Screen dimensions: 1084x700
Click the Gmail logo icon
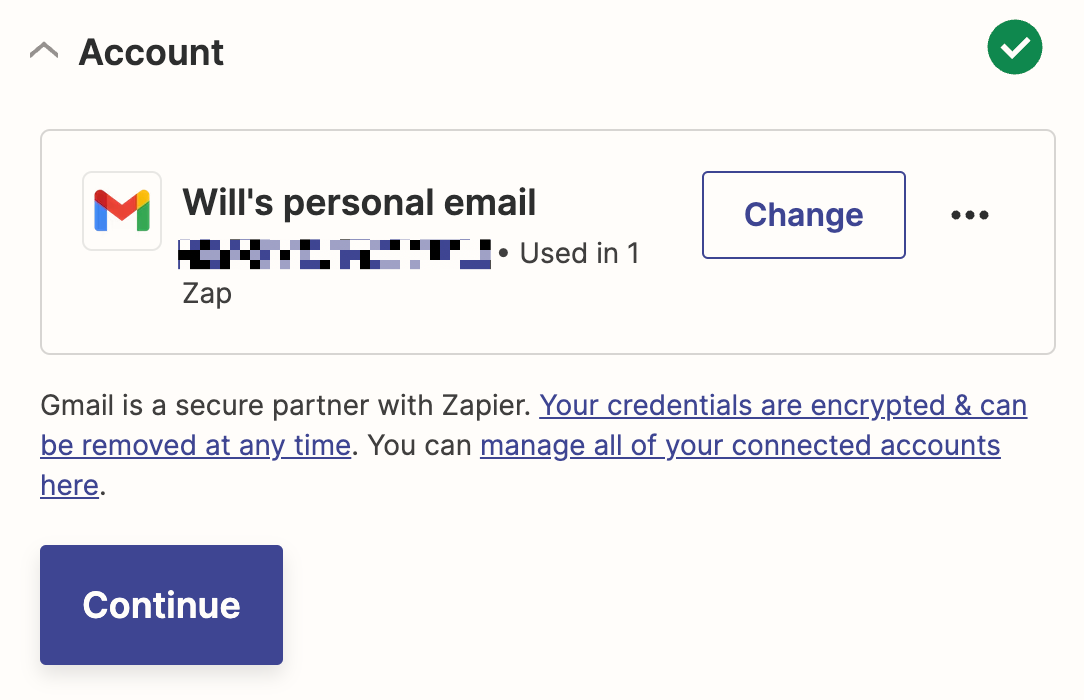pos(122,210)
